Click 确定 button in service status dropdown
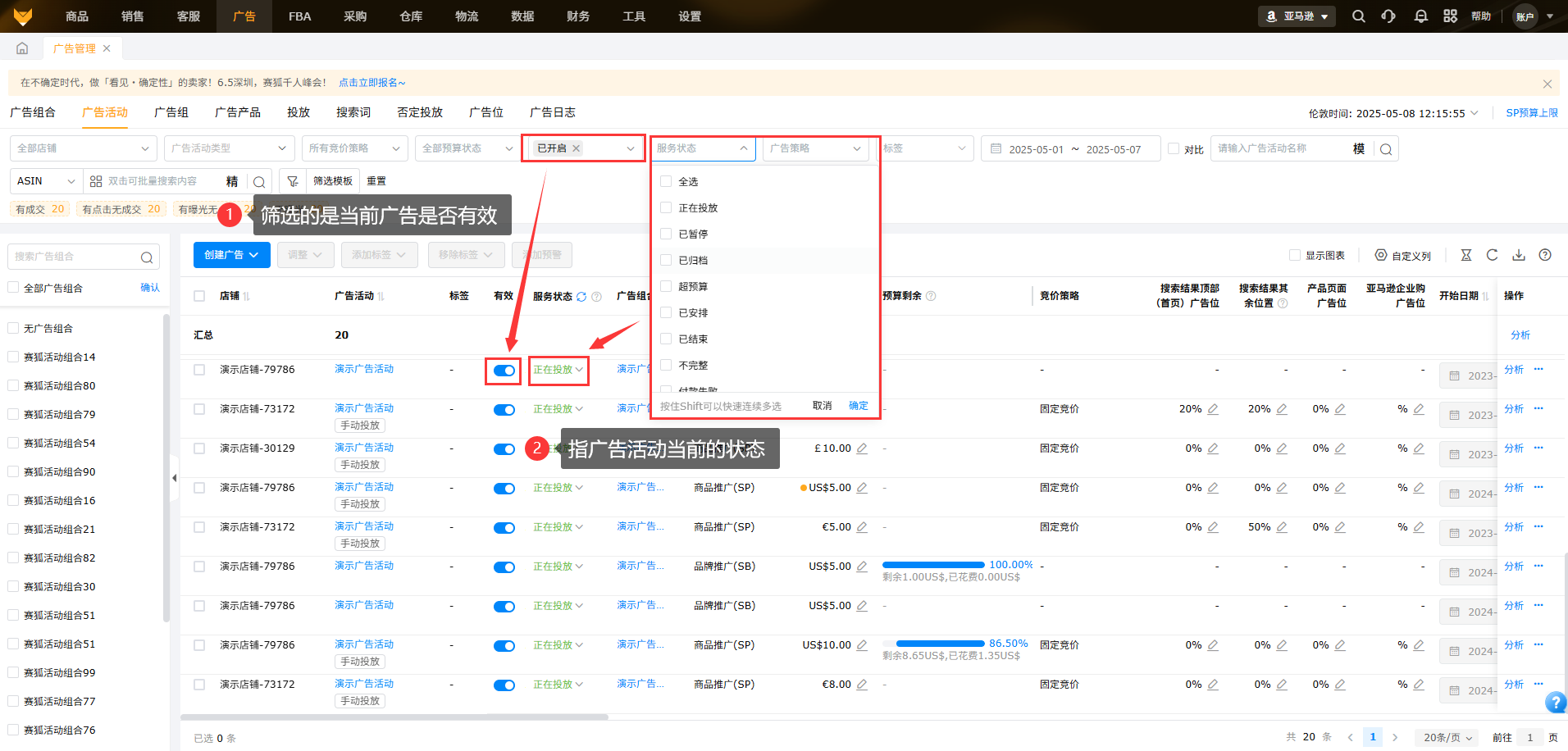This screenshot has height=751, width=1568. click(x=858, y=406)
